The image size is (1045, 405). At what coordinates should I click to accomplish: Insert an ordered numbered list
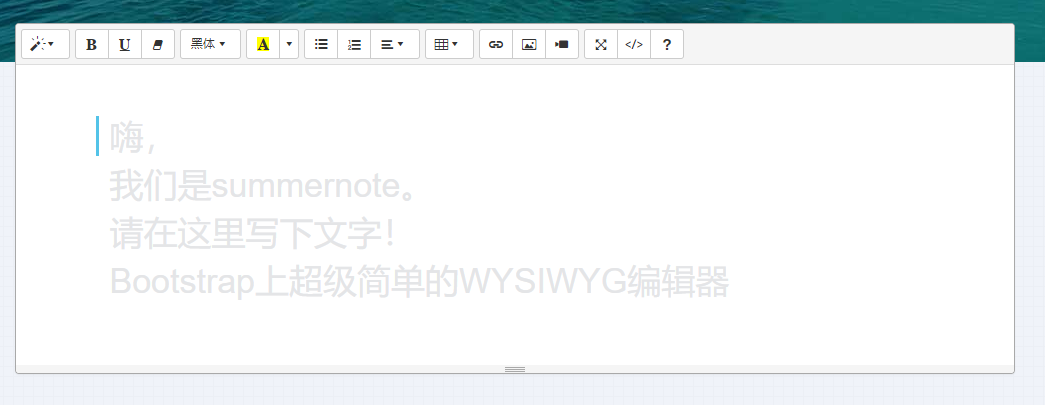click(354, 44)
